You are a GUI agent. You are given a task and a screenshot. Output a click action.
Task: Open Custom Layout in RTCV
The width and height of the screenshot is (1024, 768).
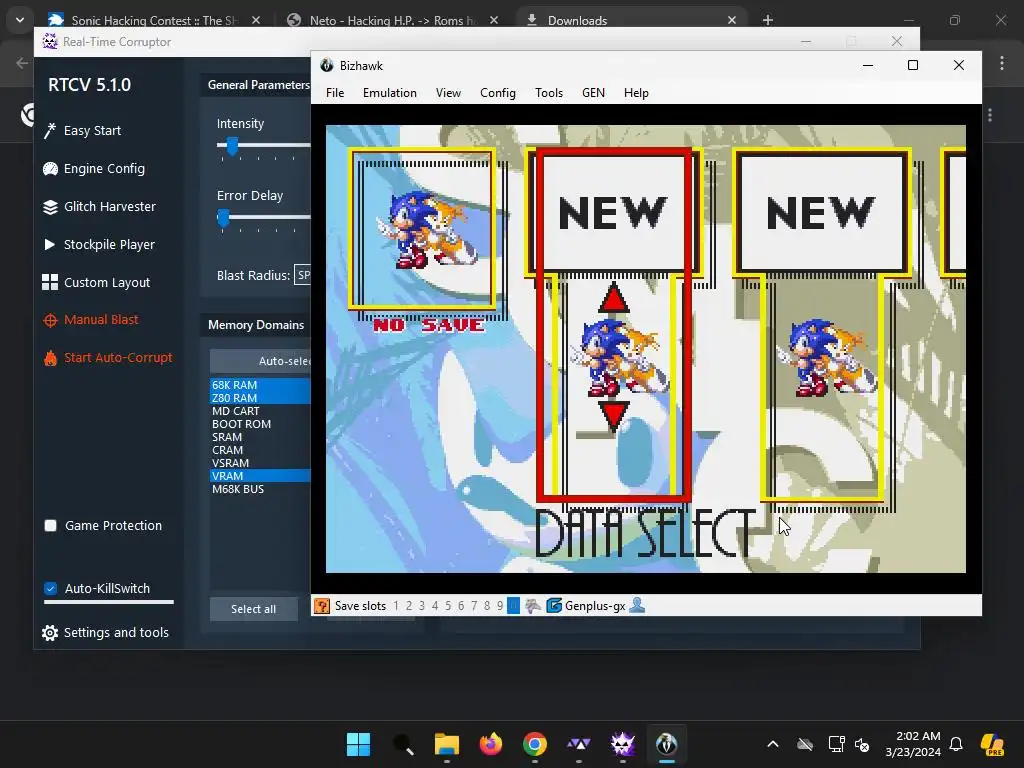pyautogui.click(x=96, y=282)
